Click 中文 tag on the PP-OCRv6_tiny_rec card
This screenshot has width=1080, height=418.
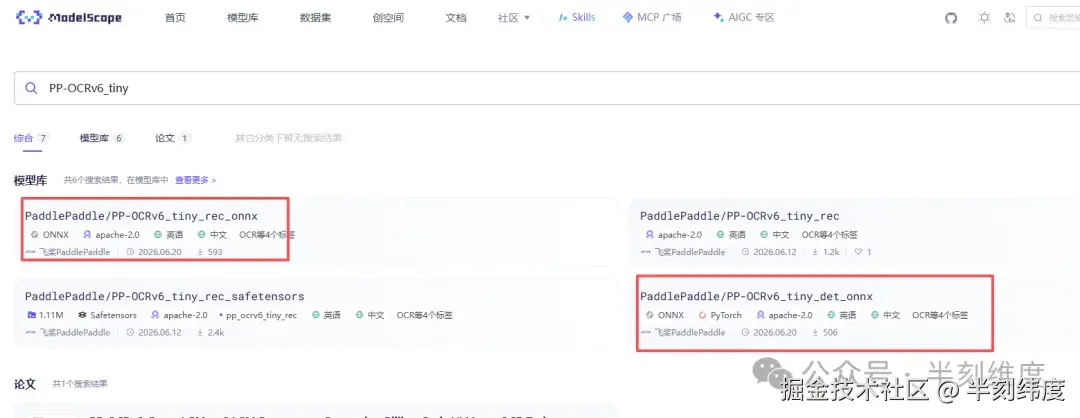point(775,235)
